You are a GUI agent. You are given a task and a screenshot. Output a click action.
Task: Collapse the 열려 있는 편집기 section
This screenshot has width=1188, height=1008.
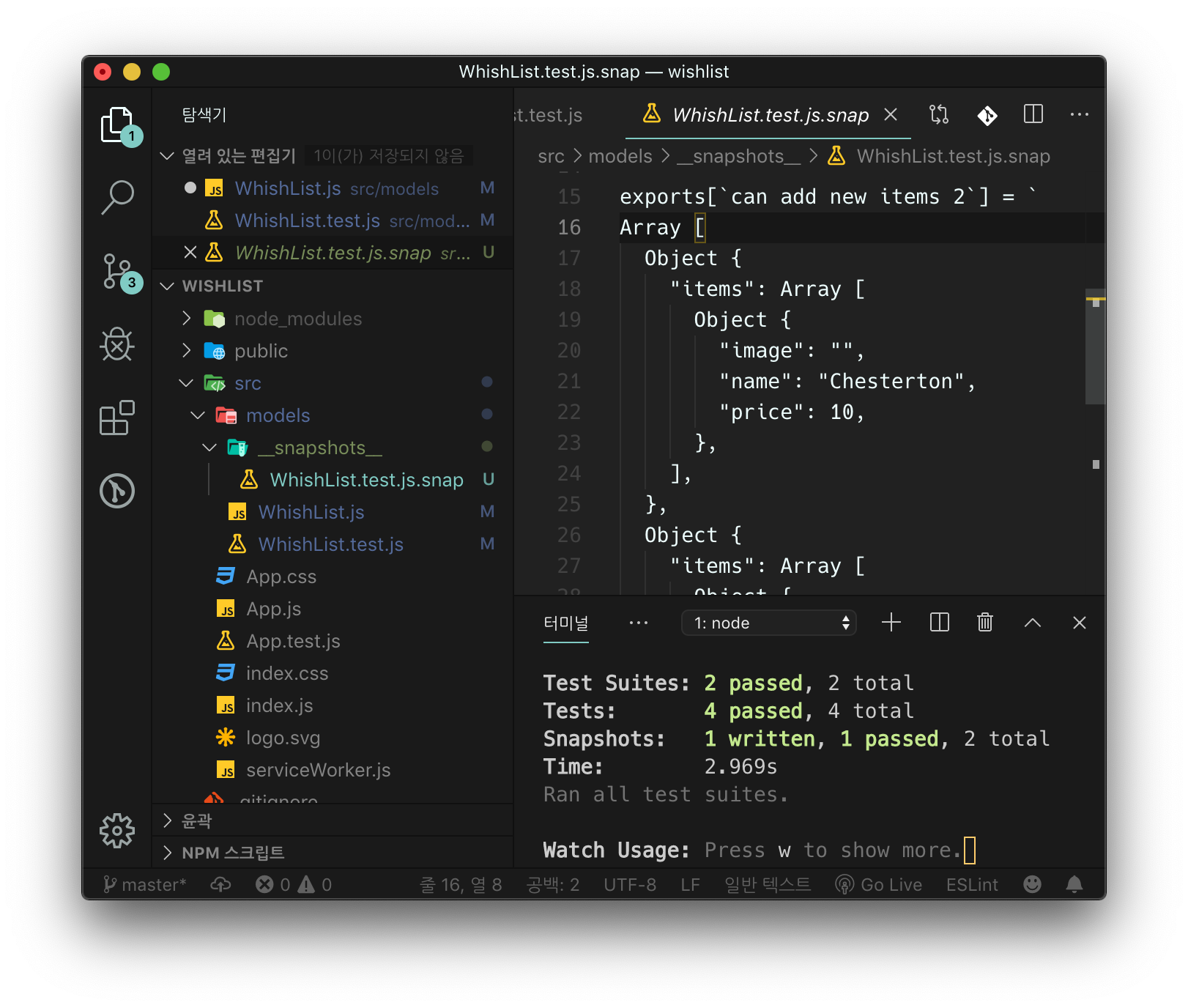click(167, 156)
